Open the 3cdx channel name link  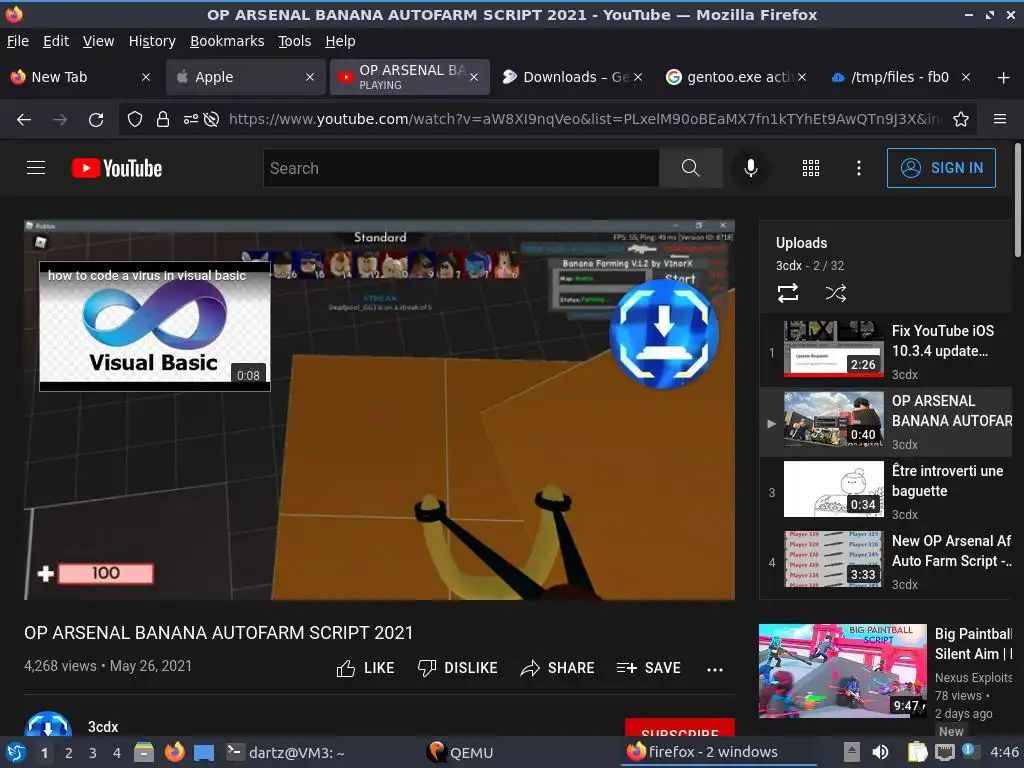[x=103, y=727]
